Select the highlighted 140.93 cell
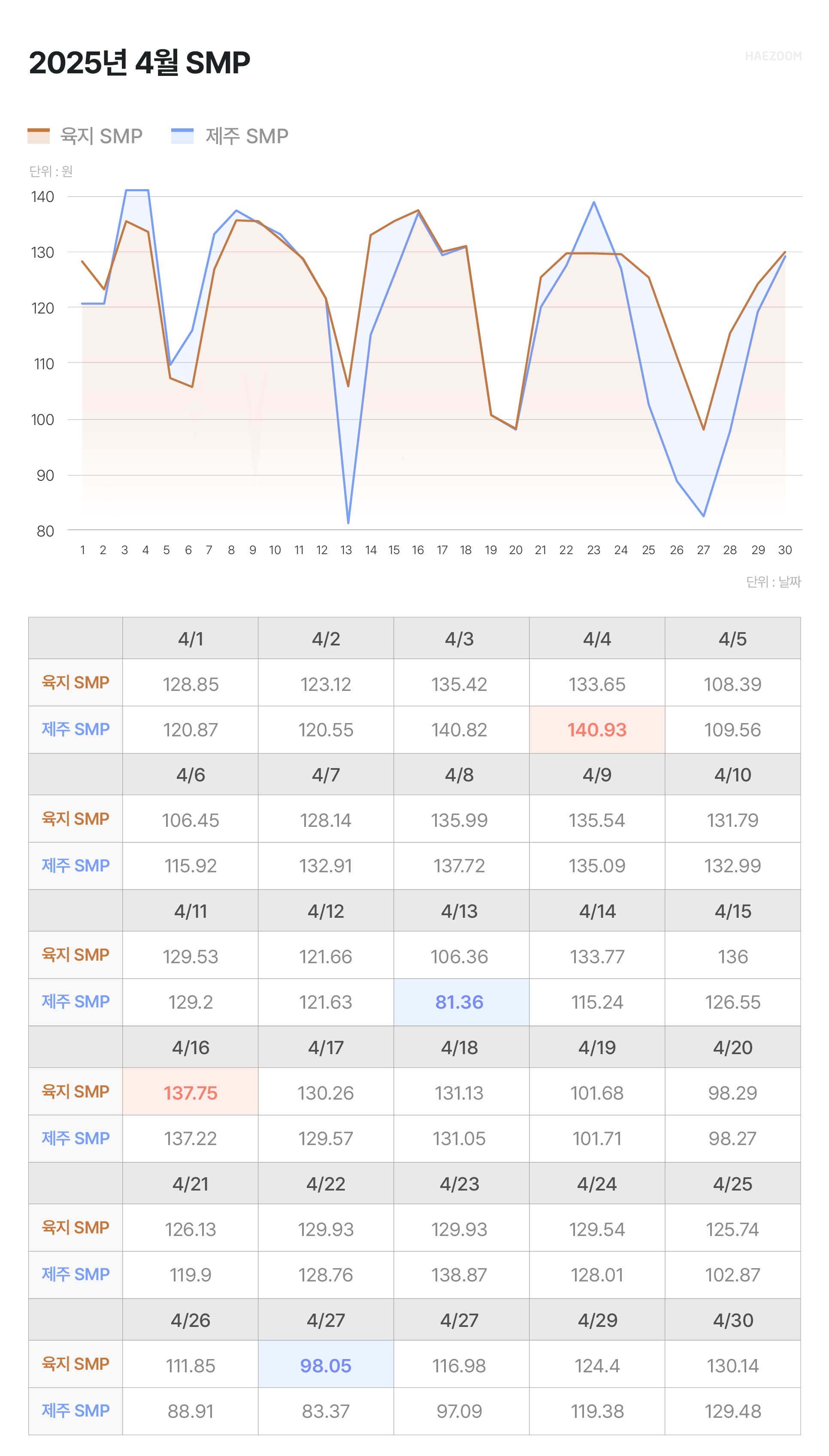 [597, 730]
